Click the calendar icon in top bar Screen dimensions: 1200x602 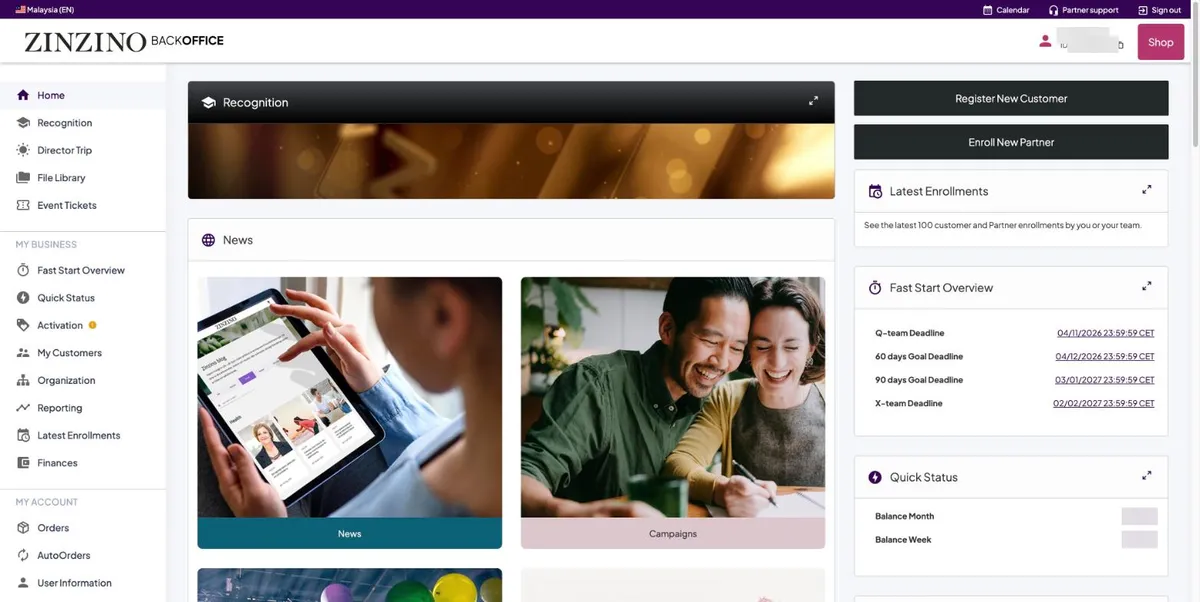(x=988, y=10)
